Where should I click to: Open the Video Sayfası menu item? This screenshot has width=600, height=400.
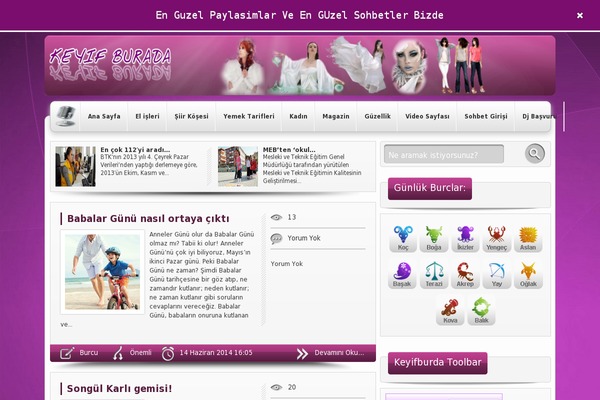[427, 116]
